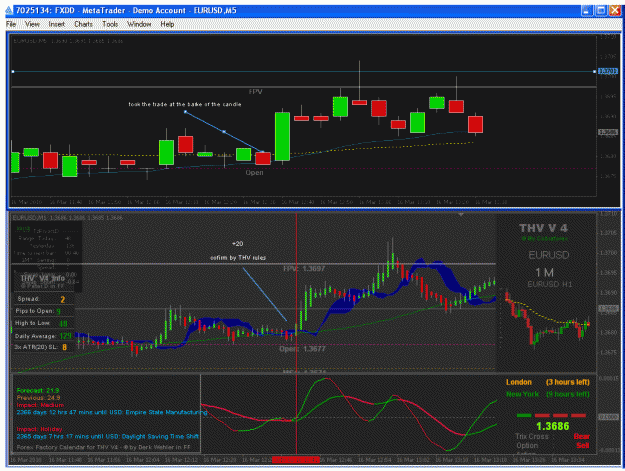Click the 'Open: 1.3677' level label

tap(302, 349)
